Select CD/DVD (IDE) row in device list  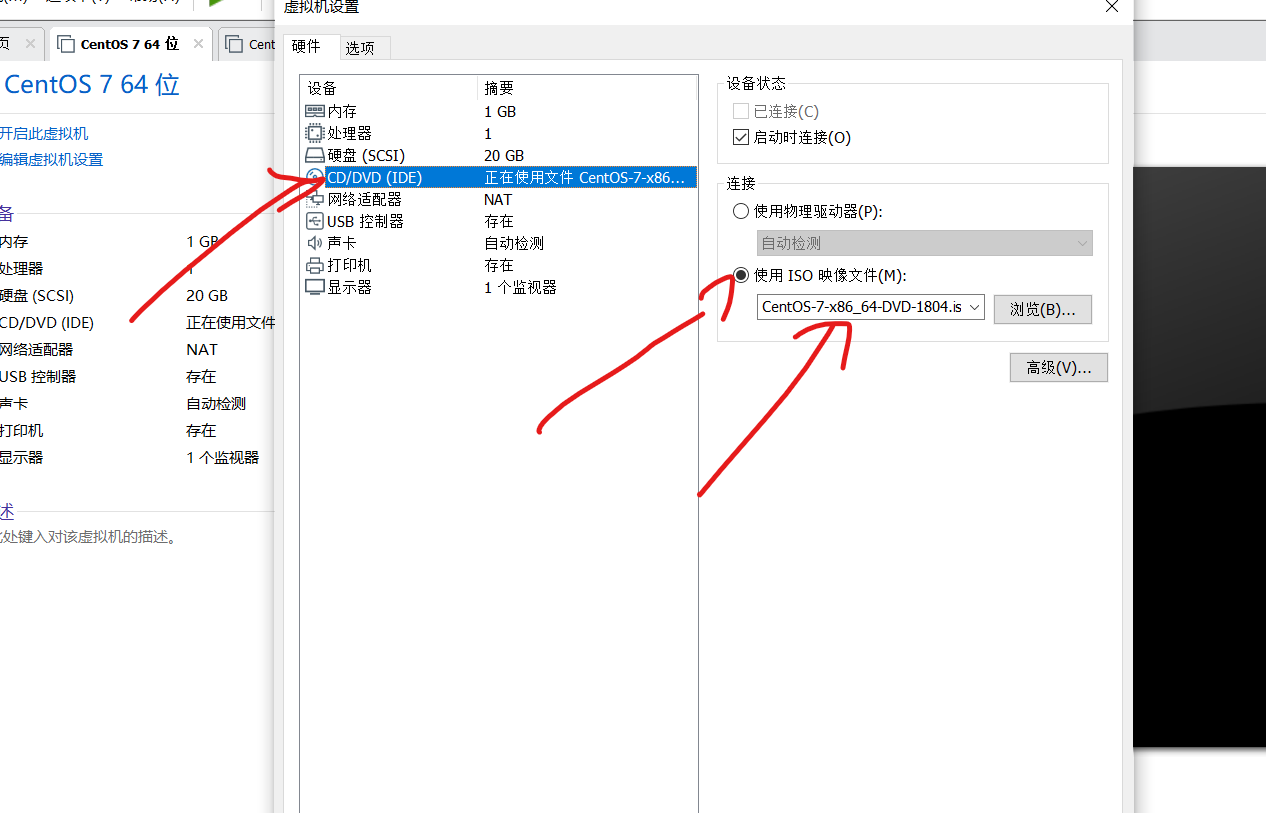tap(498, 177)
